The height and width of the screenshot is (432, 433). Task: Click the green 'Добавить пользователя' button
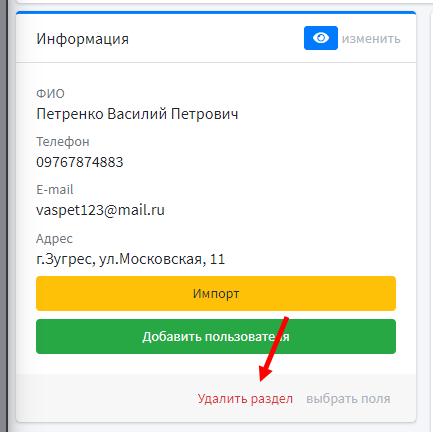tap(216, 336)
